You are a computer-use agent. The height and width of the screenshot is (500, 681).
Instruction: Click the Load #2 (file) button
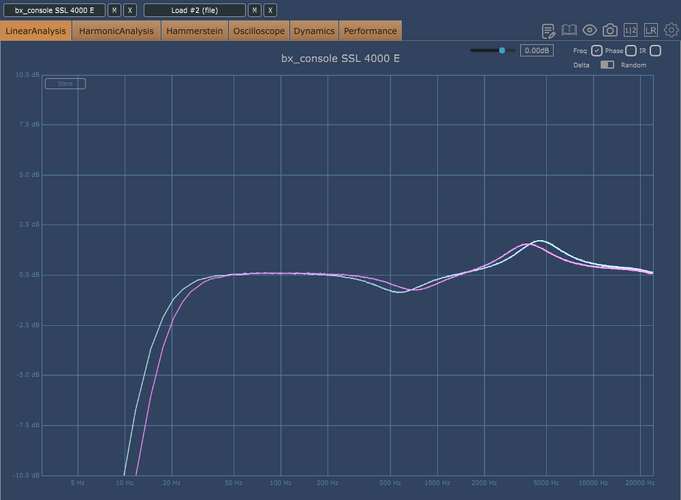click(x=195, y=10)
